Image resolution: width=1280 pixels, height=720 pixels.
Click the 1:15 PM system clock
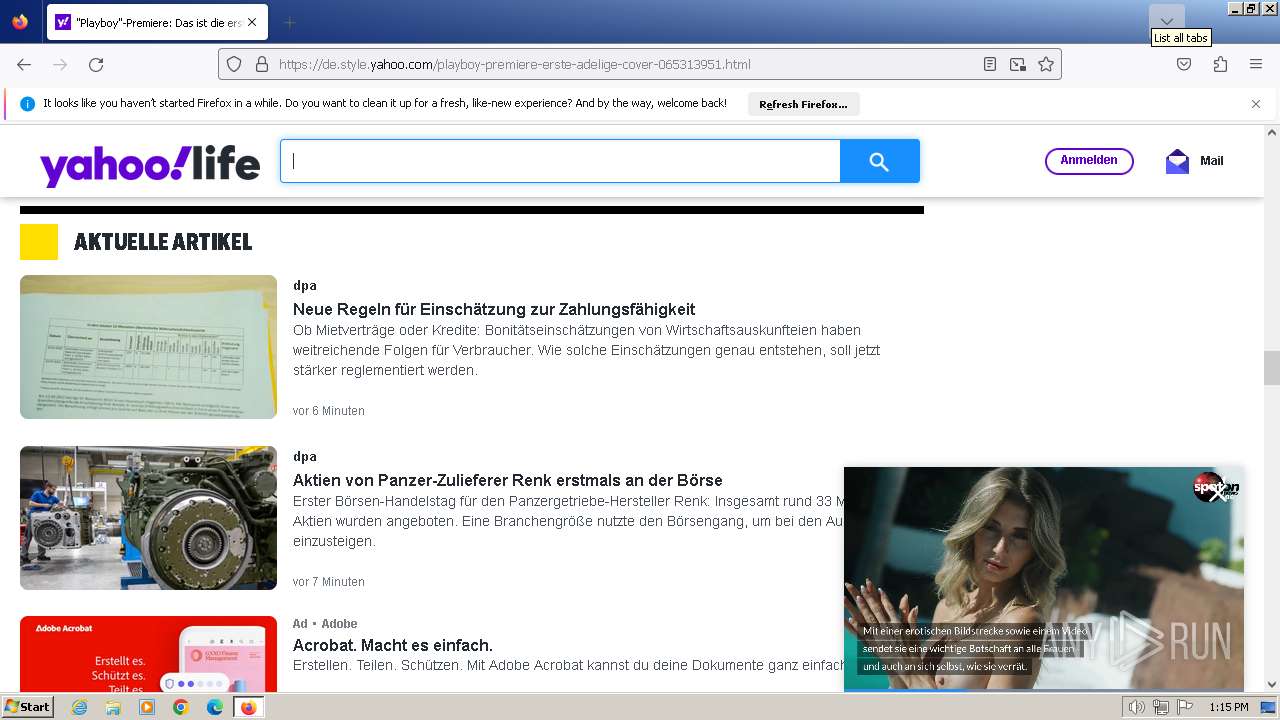click(1229, 707)
